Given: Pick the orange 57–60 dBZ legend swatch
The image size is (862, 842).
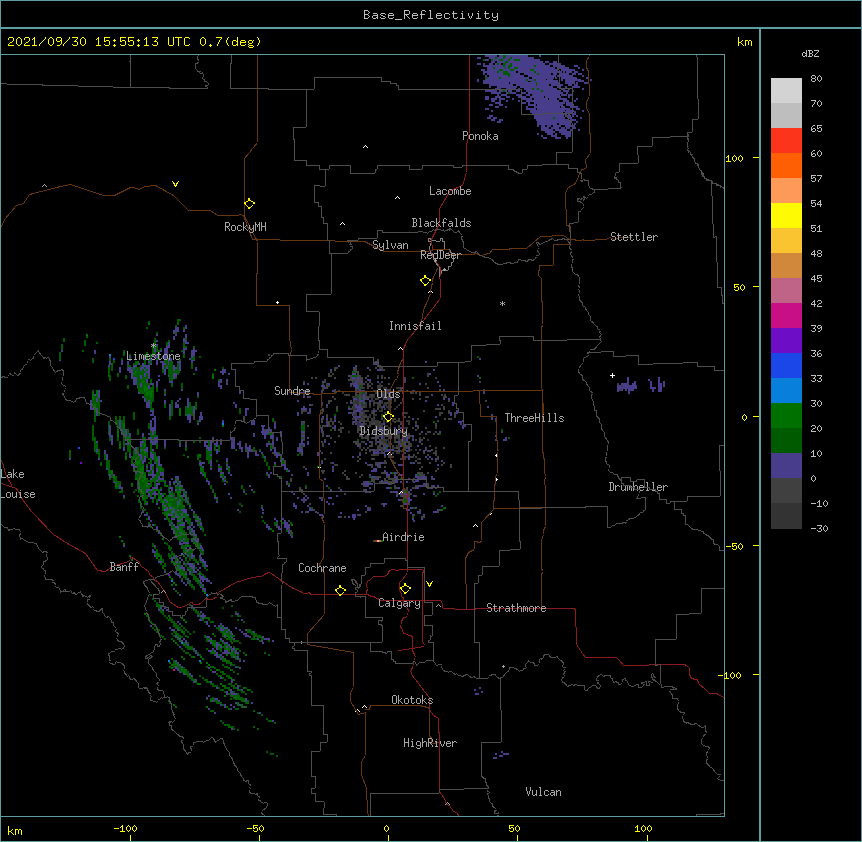Looking at the screenshot, I should click(786, 165).
